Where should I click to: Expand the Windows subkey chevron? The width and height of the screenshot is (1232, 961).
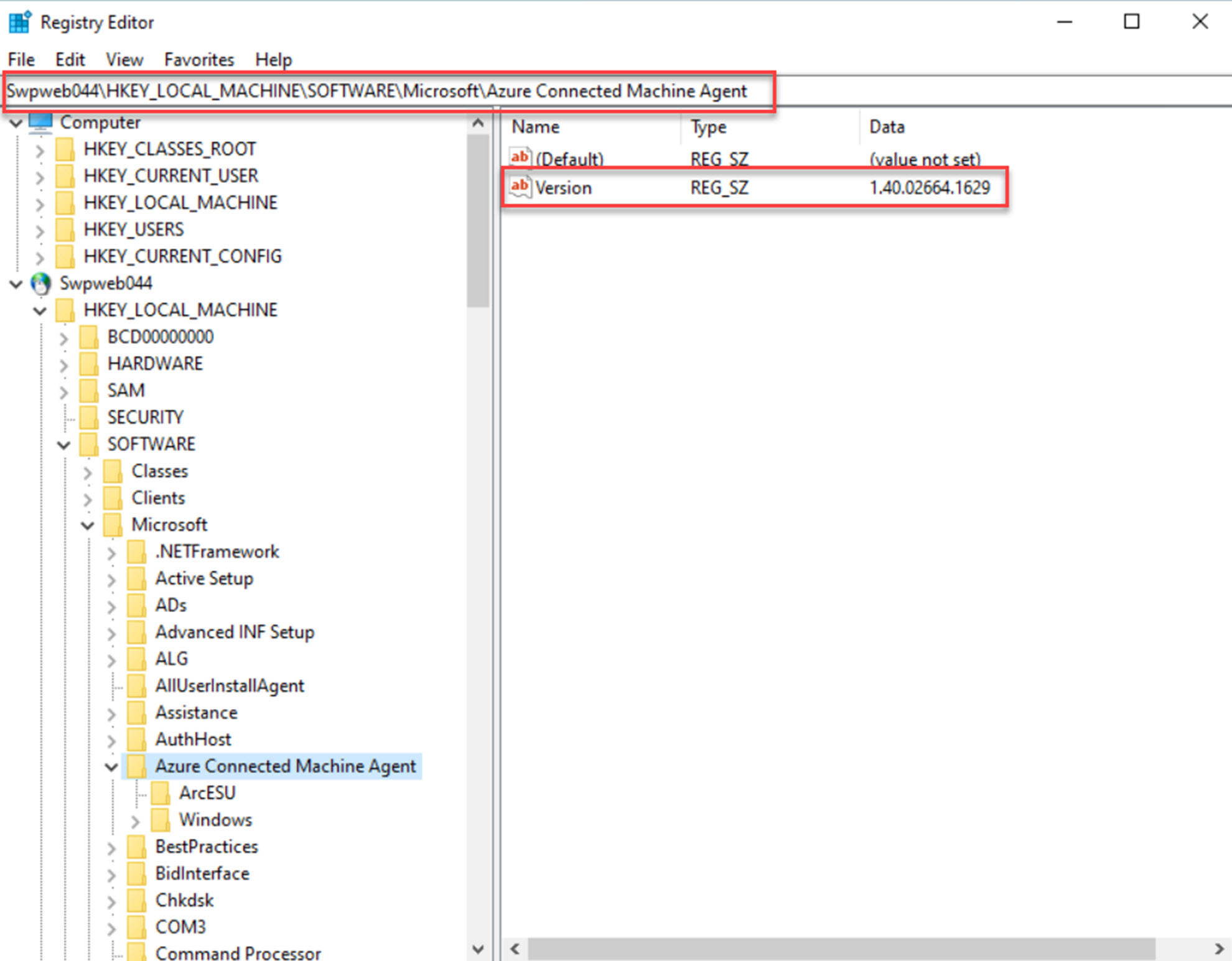point(136,820)
